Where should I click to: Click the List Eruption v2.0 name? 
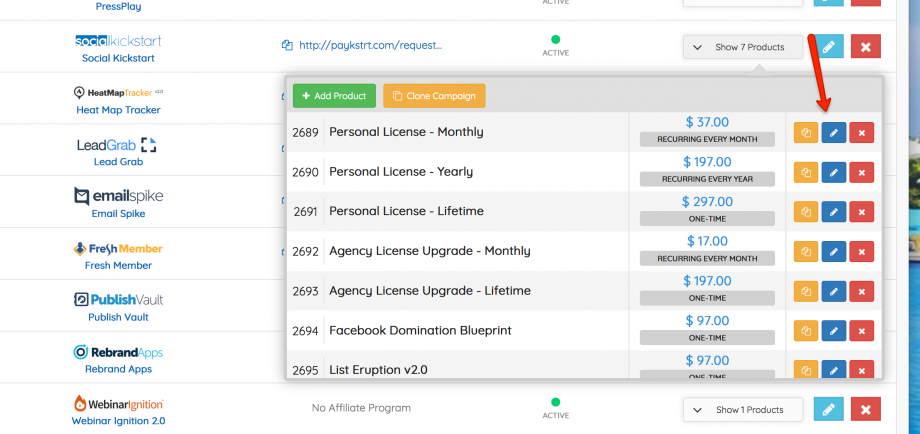coord(378,370)
